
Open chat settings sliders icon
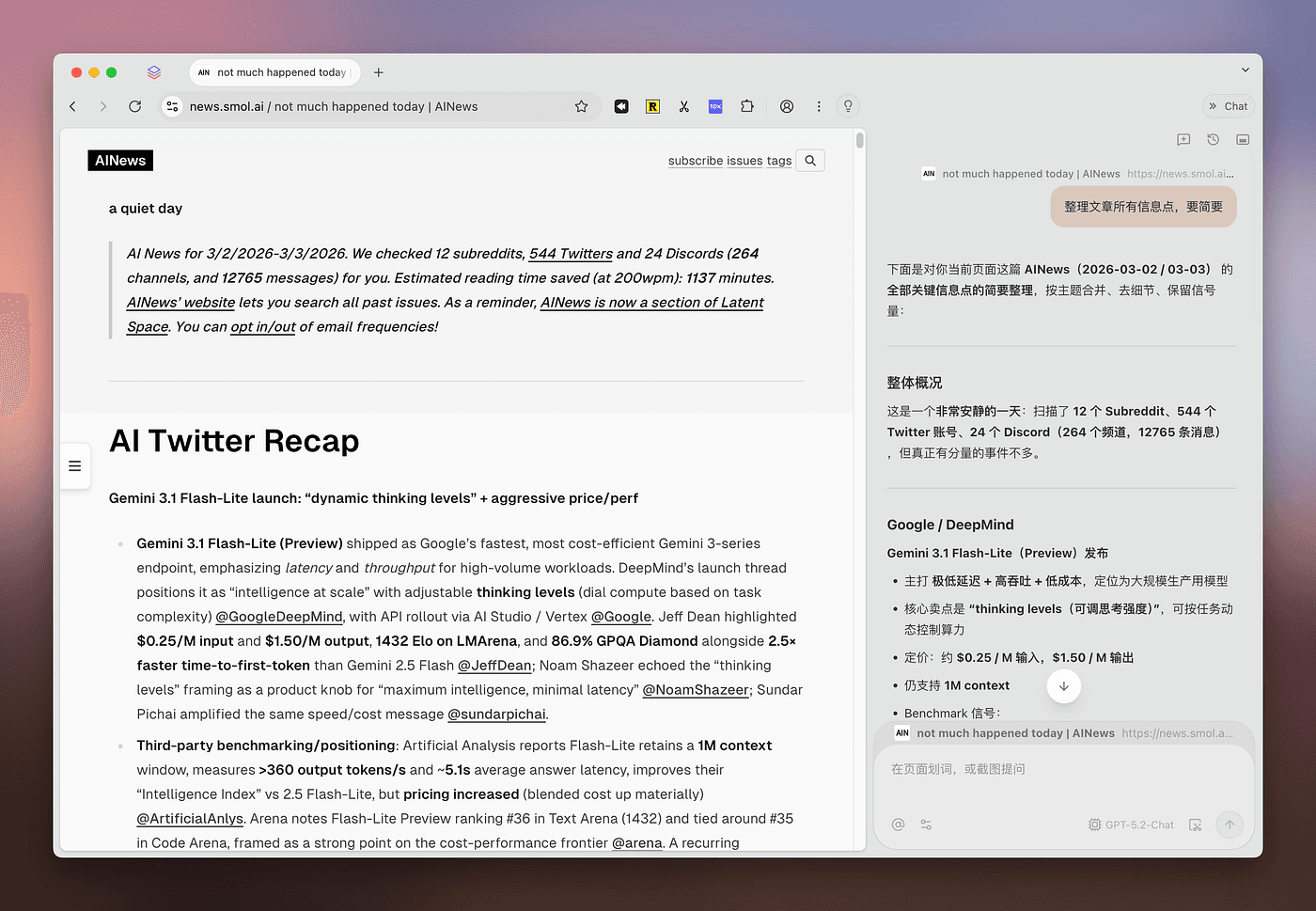point(926,825)
